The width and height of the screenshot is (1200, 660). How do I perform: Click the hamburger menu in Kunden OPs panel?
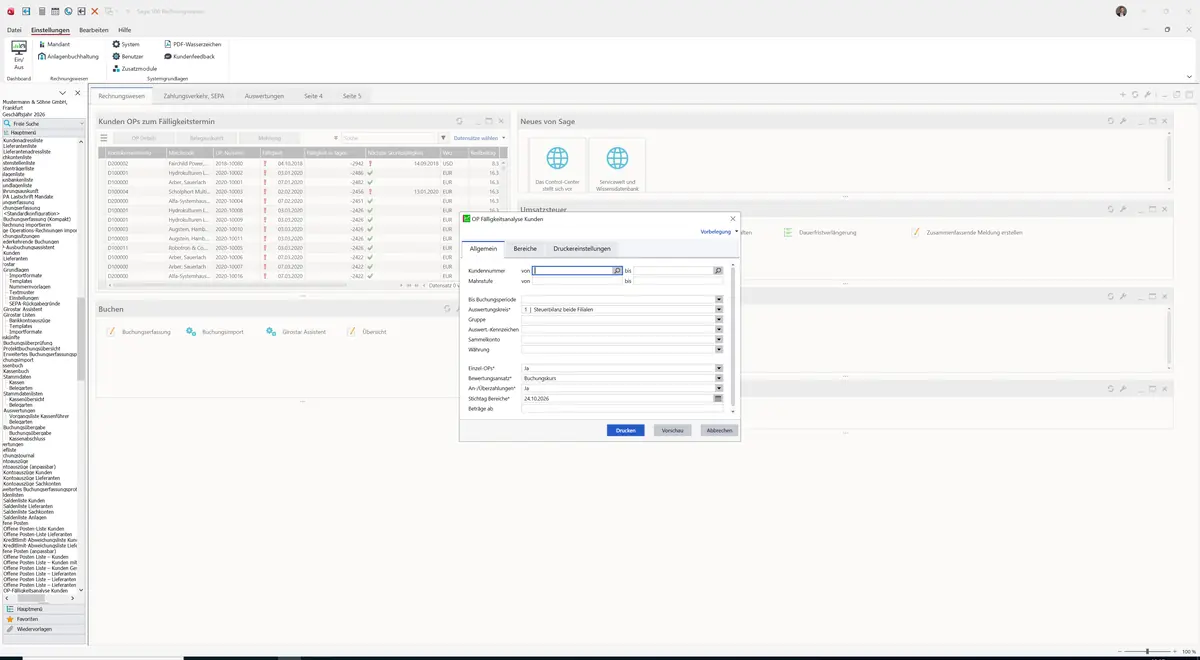pyautogui.click(x=103, y=138)
